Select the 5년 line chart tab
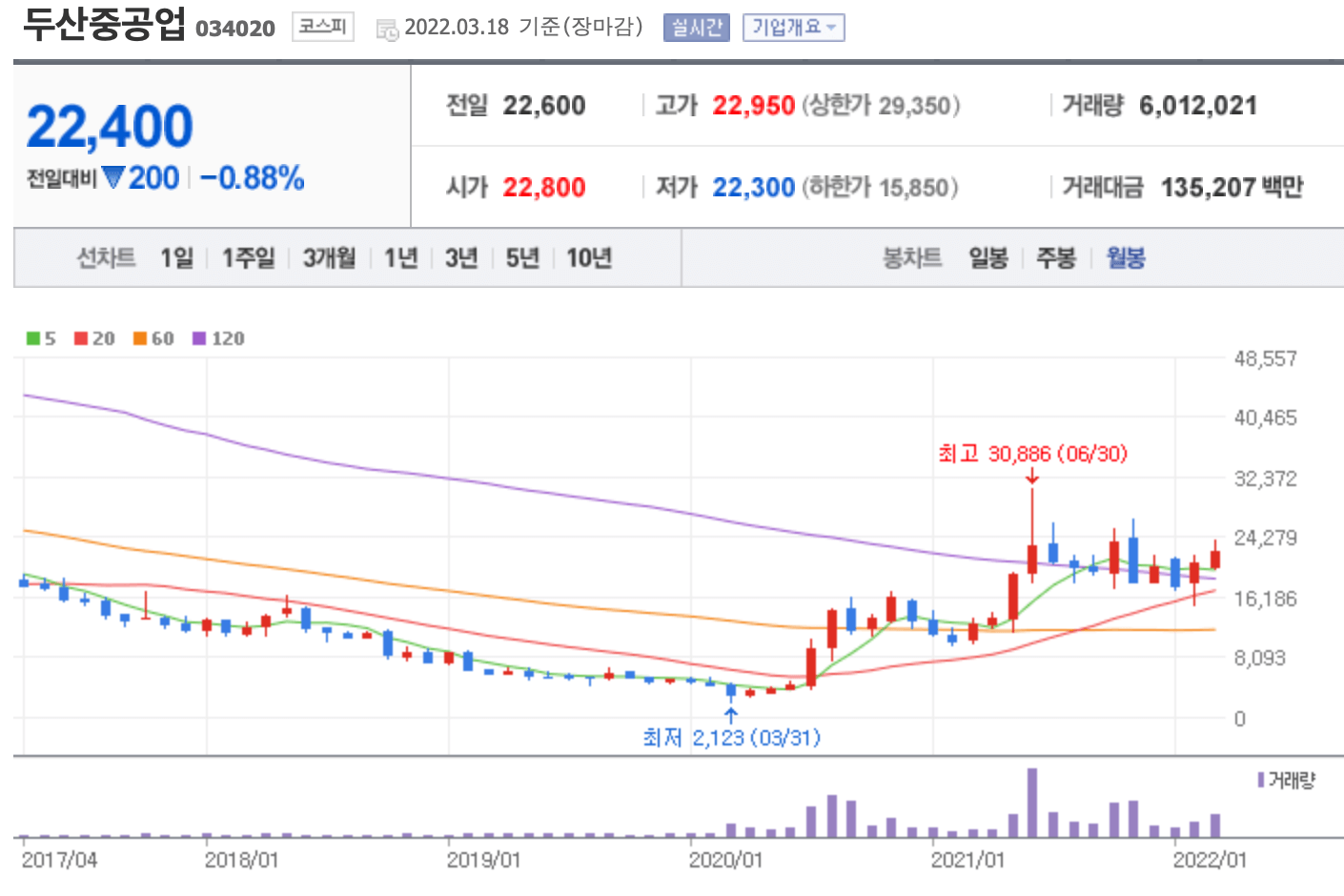1344x896 pixels. (522, 257)
